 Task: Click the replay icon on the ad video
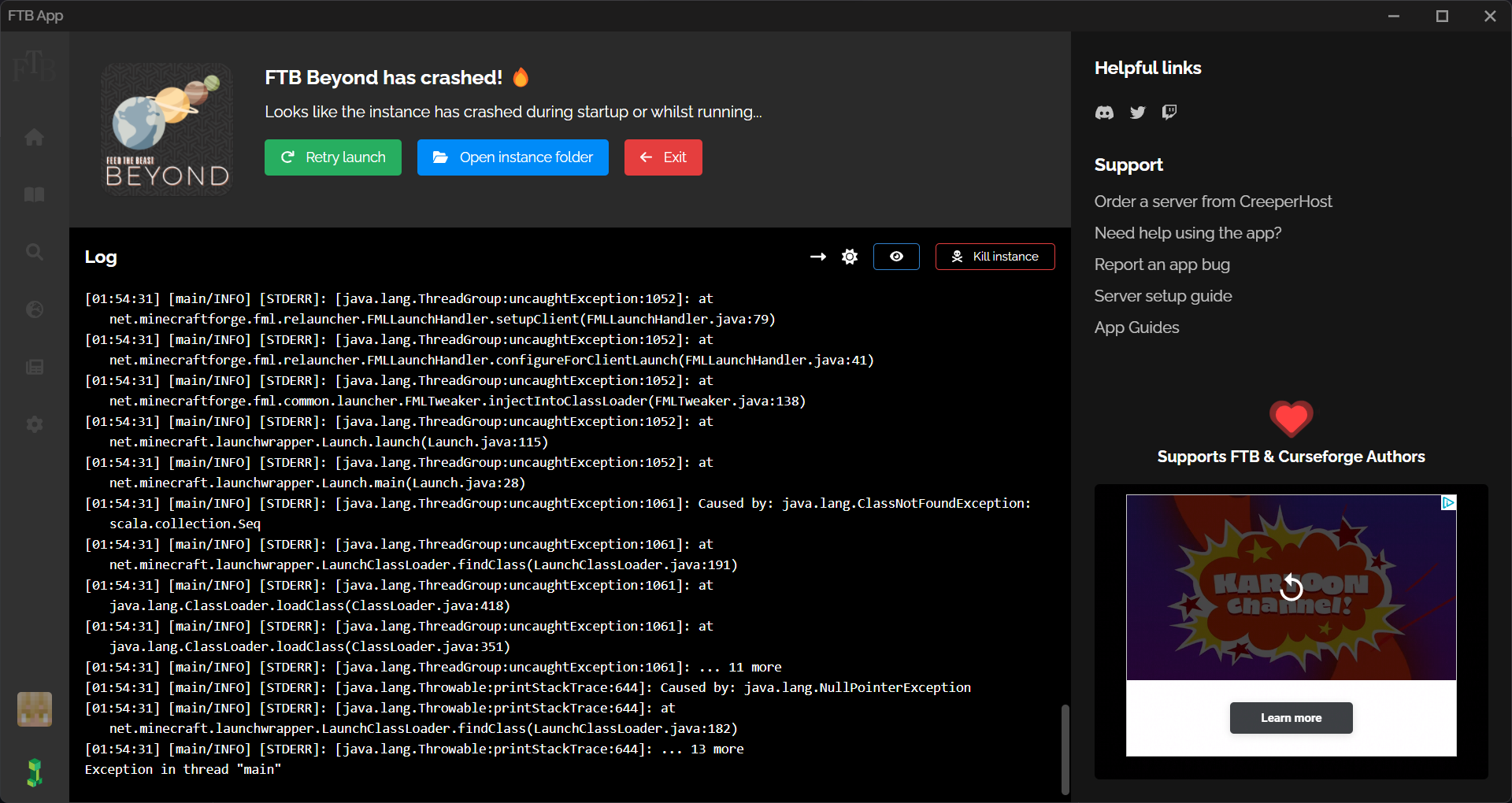1291,587
